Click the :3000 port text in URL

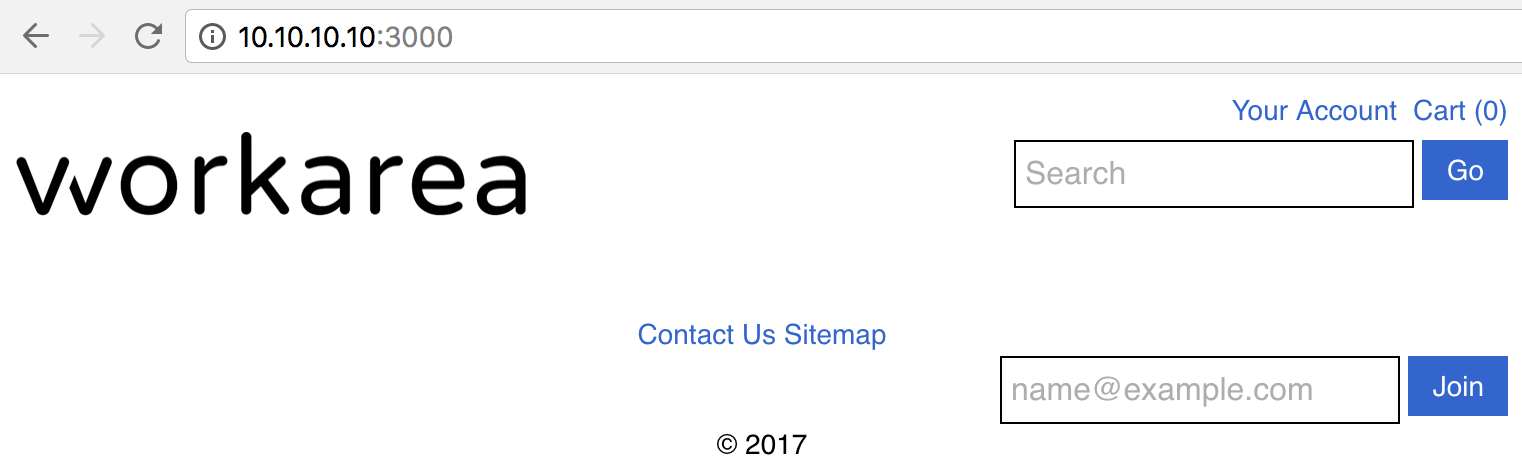(x=414, y=37)
